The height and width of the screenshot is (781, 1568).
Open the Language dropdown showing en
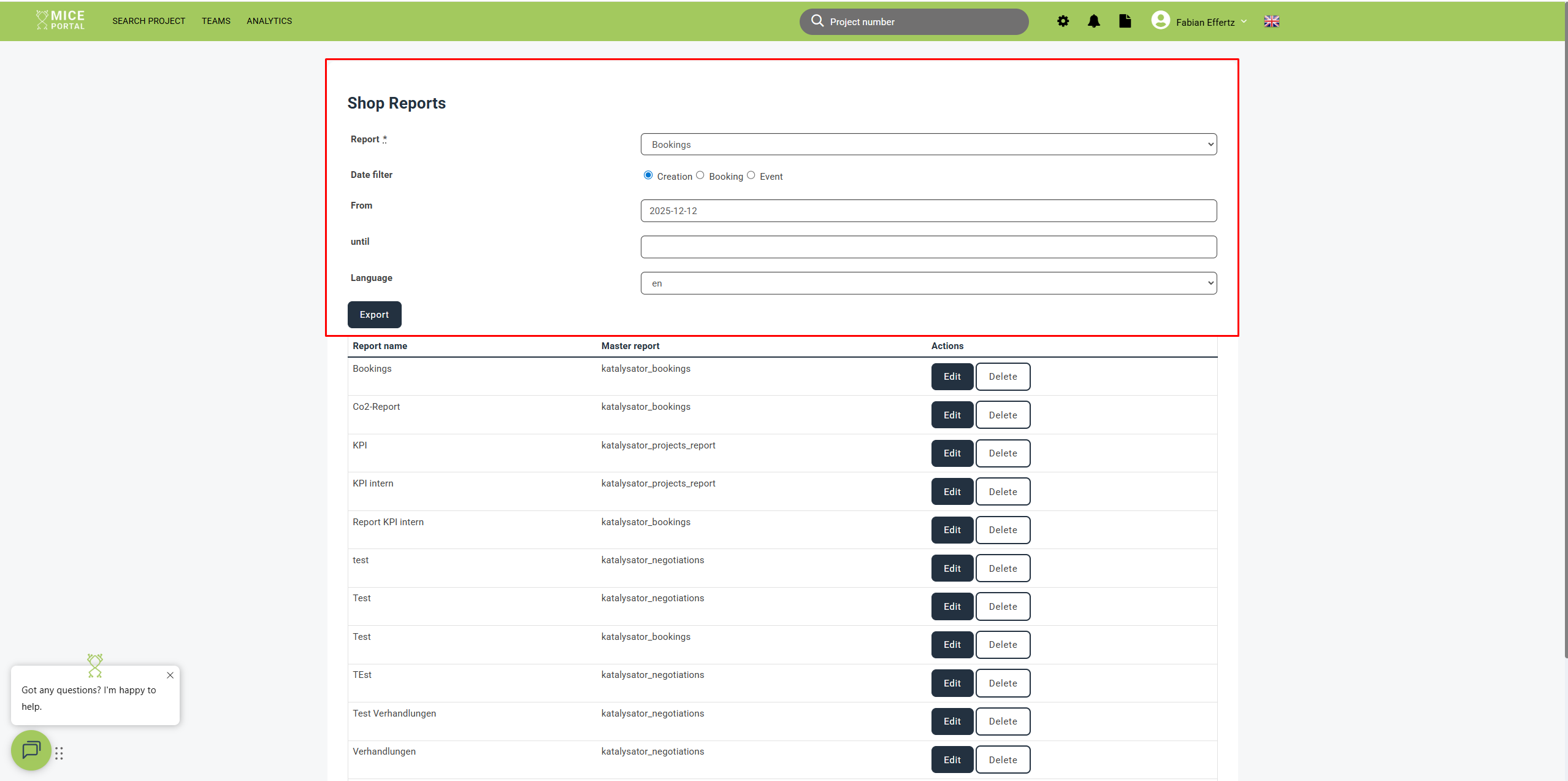tap(928, 283)
